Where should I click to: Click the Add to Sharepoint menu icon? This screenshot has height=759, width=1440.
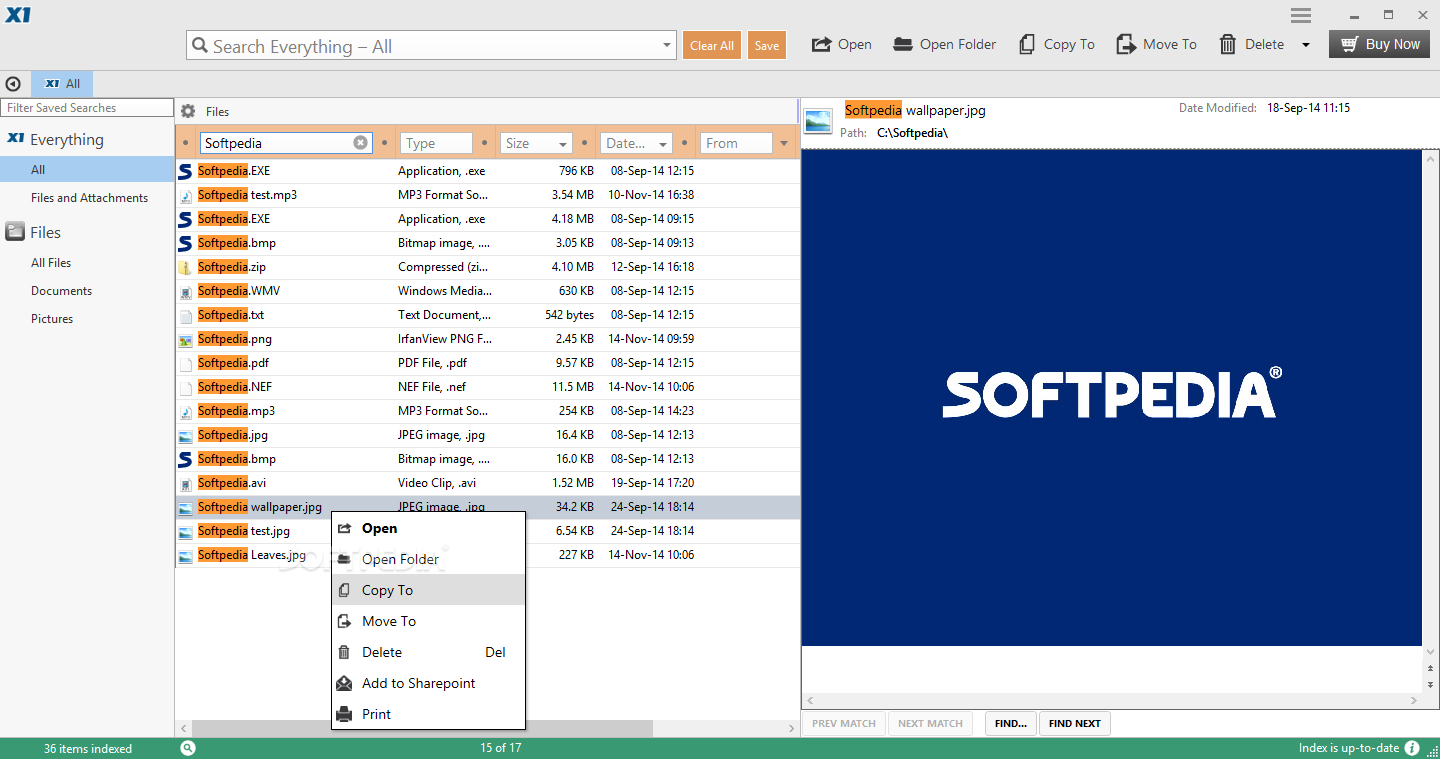(344, 683)
